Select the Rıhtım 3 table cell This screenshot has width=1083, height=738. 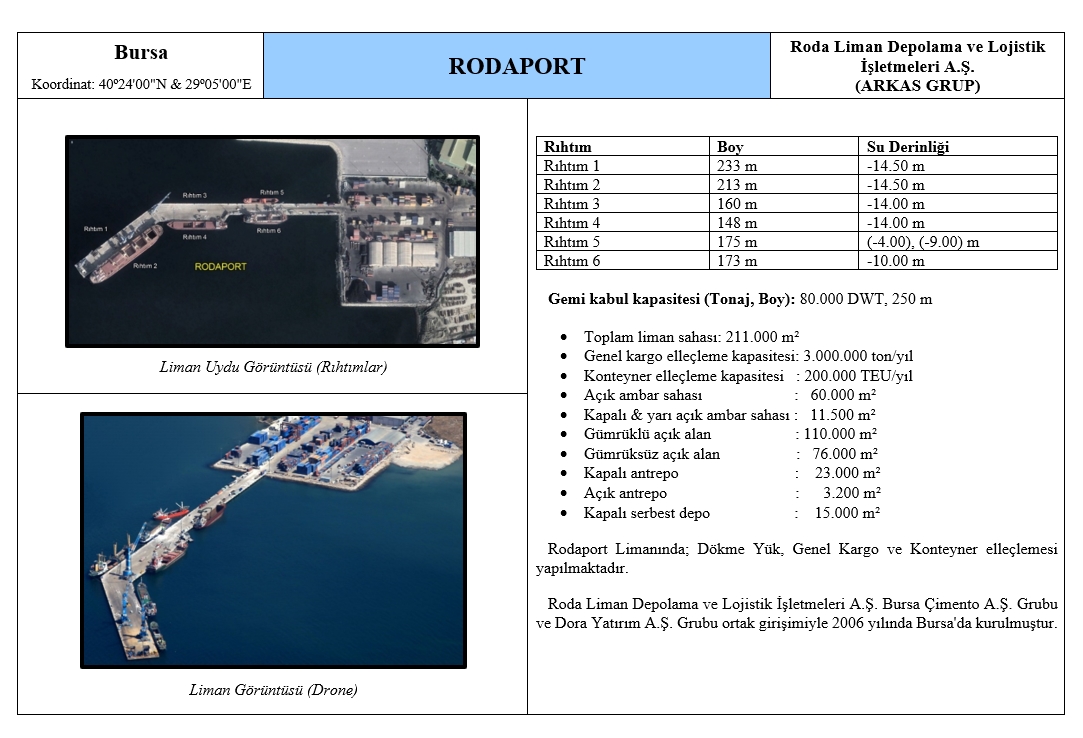(x=622, y=204)
